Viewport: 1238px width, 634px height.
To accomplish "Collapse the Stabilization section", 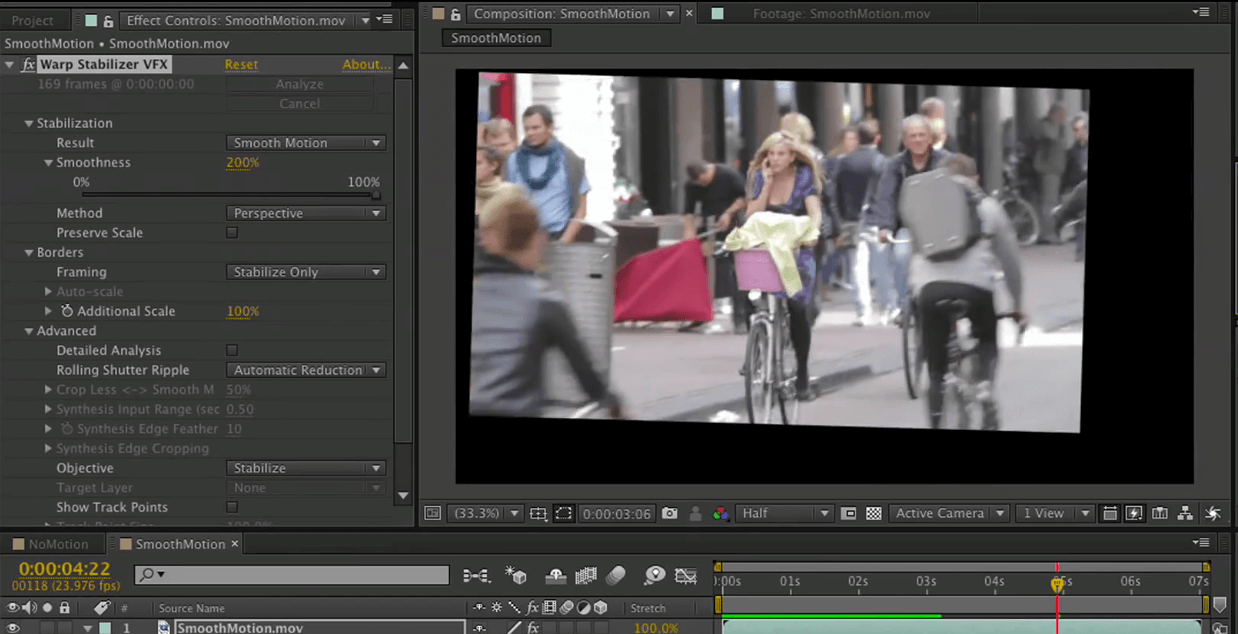I will (29, 123).
